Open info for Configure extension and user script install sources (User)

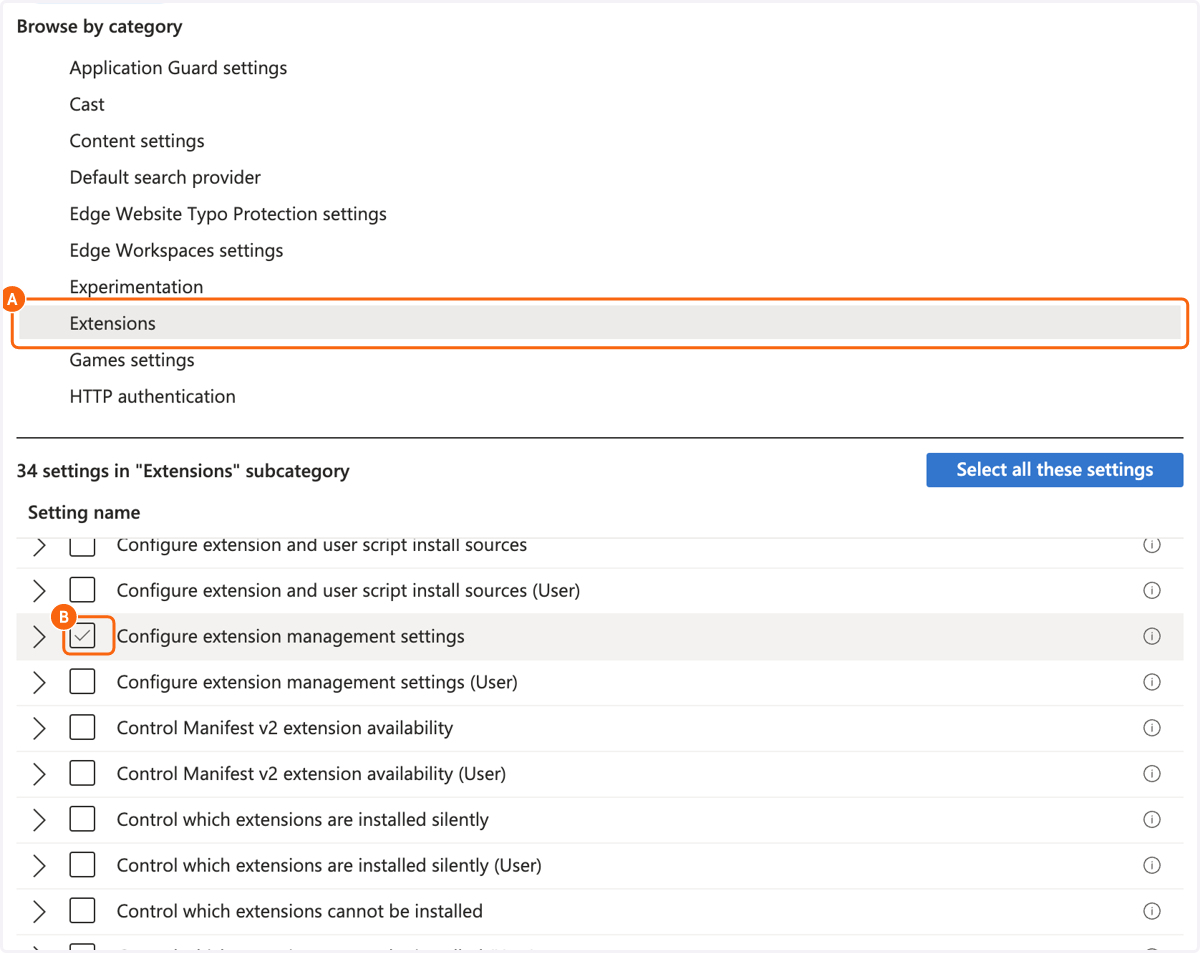(x=1152, y=591)
